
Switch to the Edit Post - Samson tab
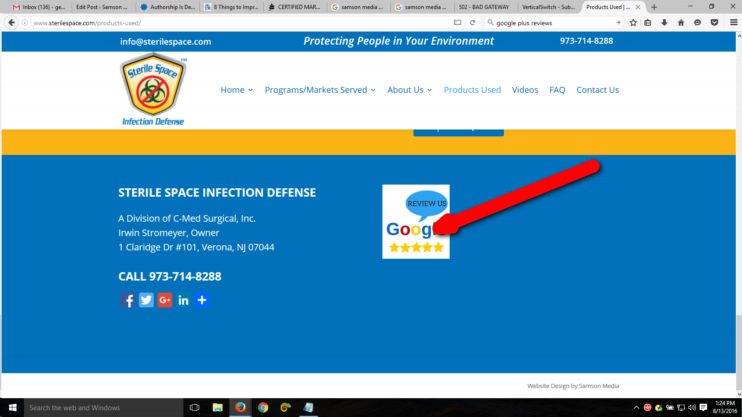pos(101,7)
